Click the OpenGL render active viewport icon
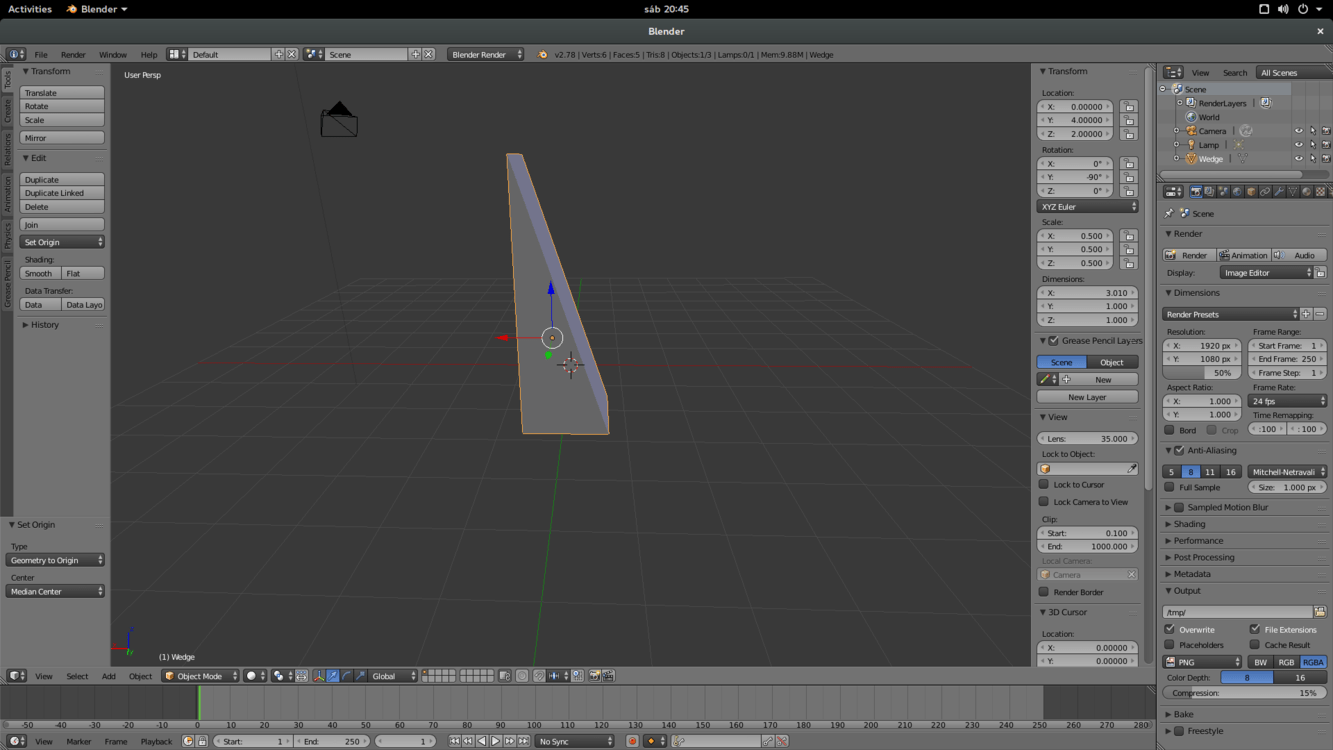Image resolution: width=1333 pixels, height=750 pixels. pyautogui.click(x=594, y=676)
